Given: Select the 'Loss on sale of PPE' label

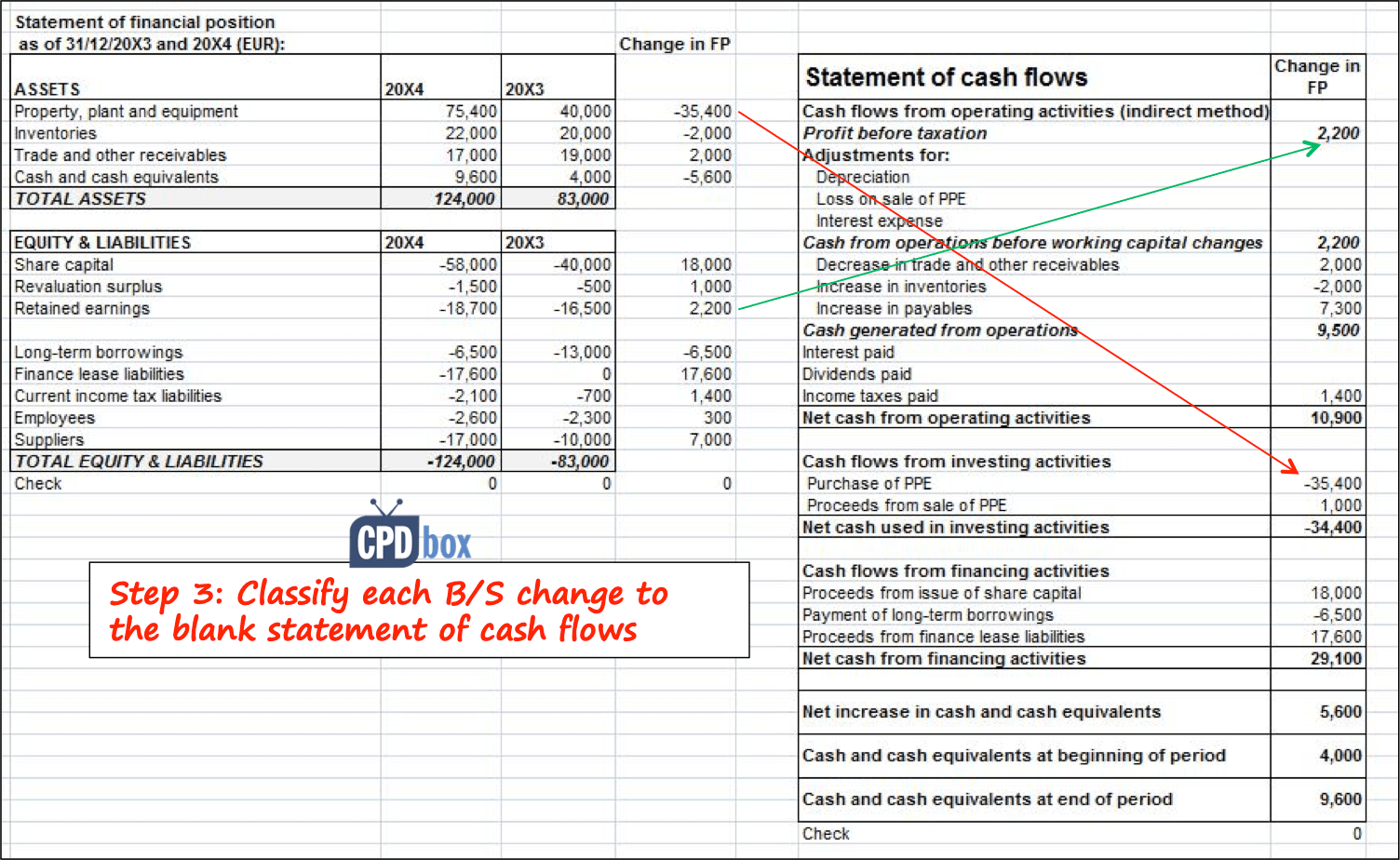Looking at the screenshot, I should [x=892, y=199].
